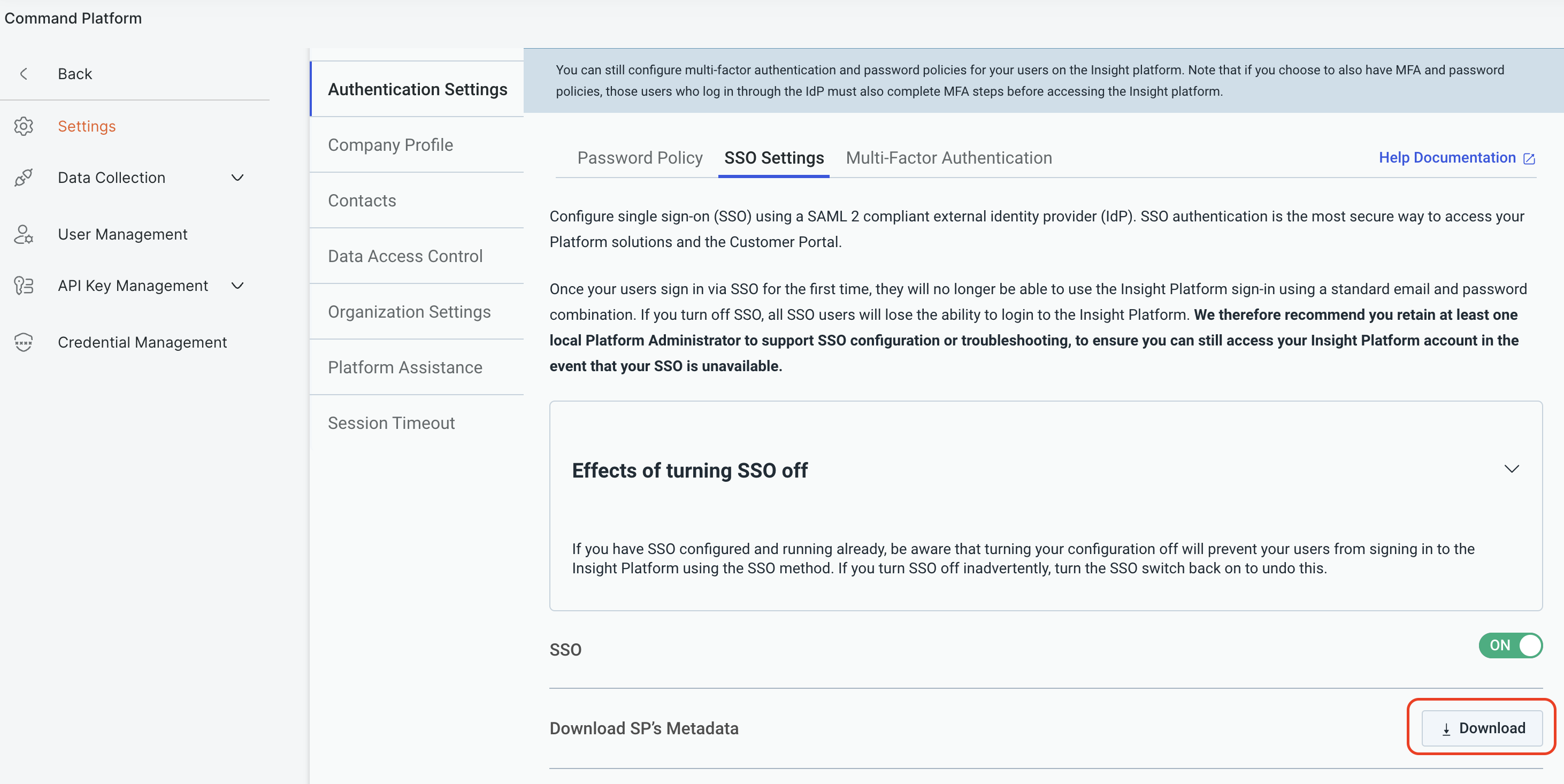Switch to the Password Policy tab

click(x=639, y=158)
